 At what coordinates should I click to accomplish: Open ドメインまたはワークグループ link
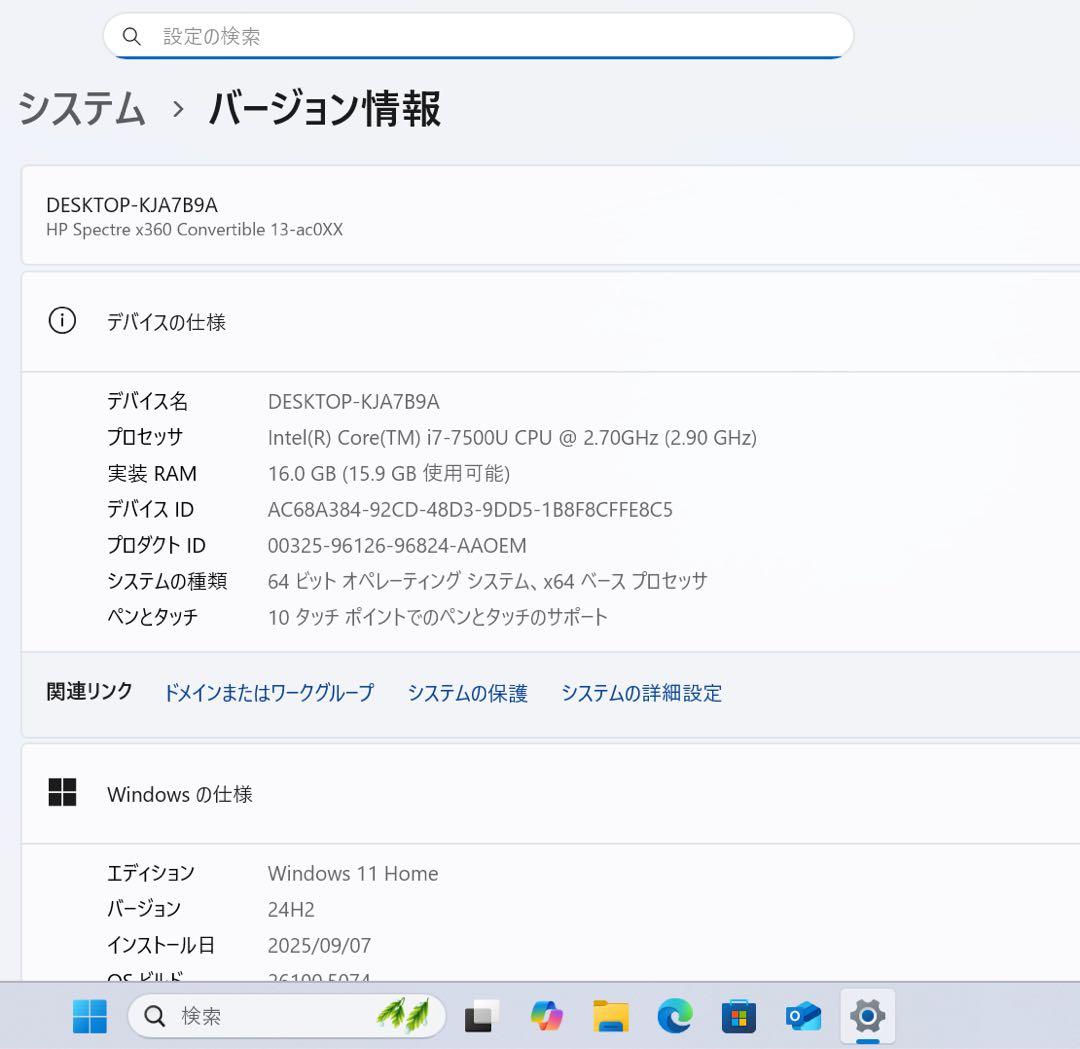click(269, 692)
